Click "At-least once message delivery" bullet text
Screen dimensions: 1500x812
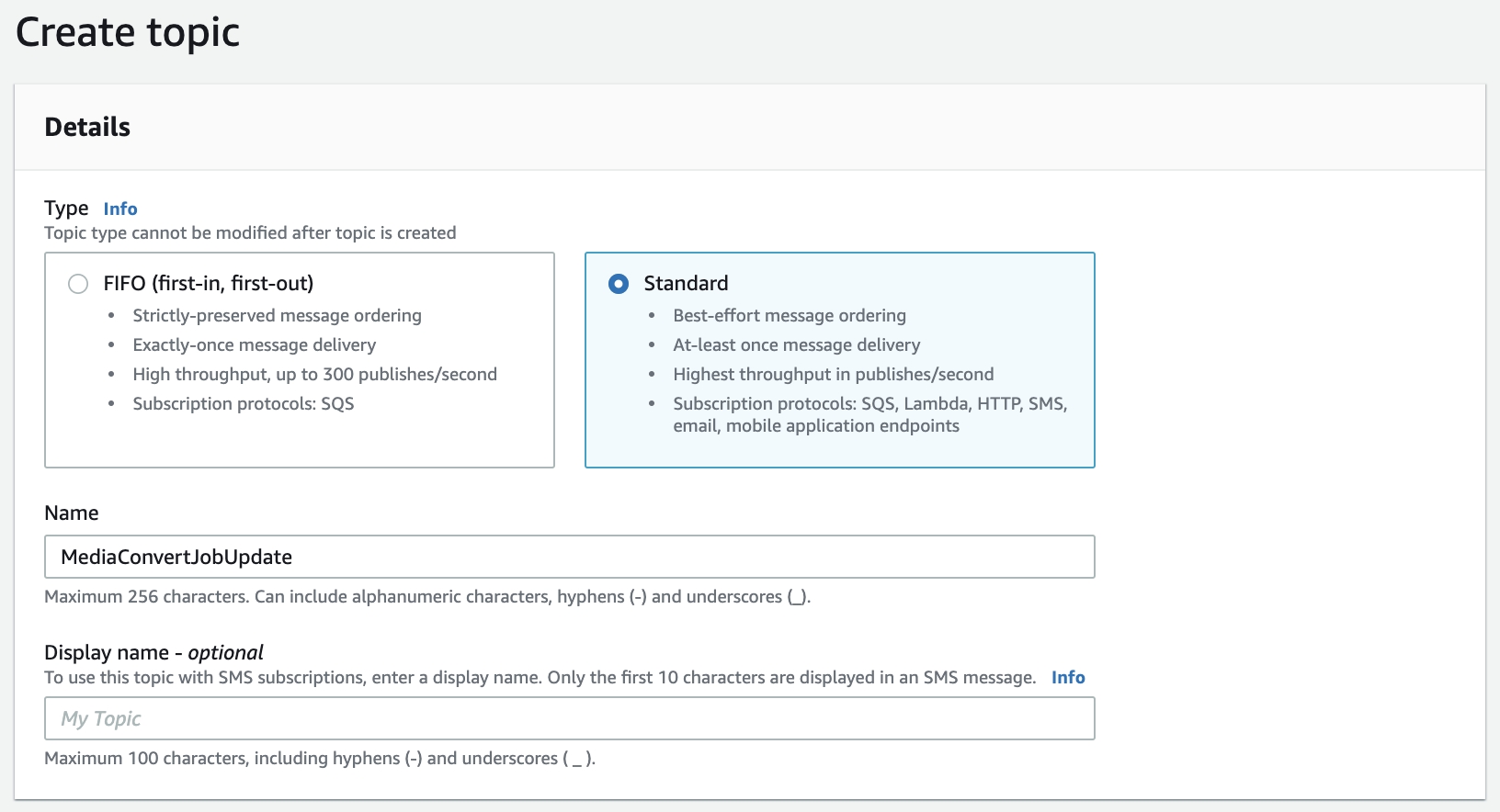796,345
